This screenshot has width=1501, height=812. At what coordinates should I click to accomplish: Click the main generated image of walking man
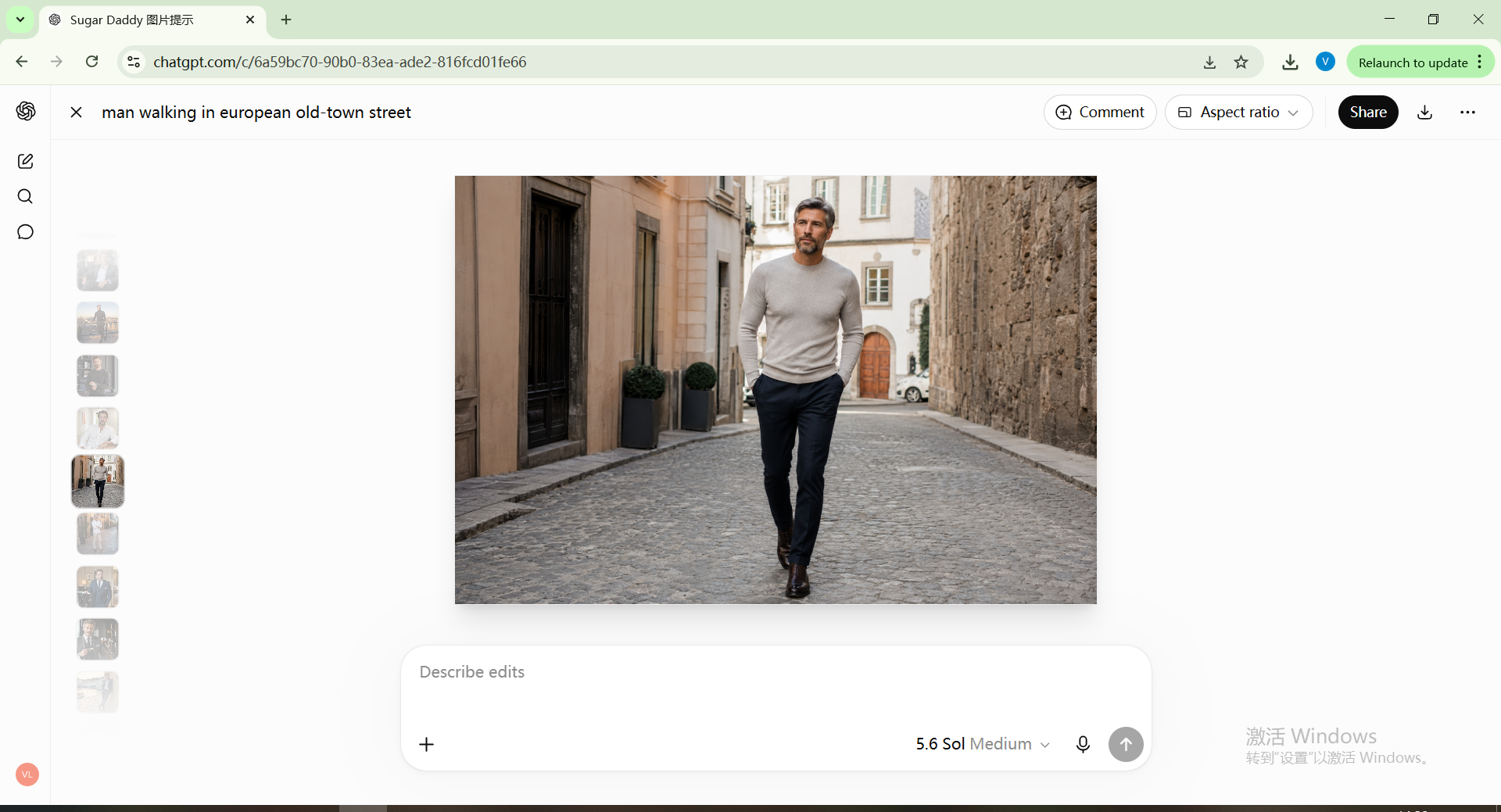pyautogui.click(x=776, y=389)
